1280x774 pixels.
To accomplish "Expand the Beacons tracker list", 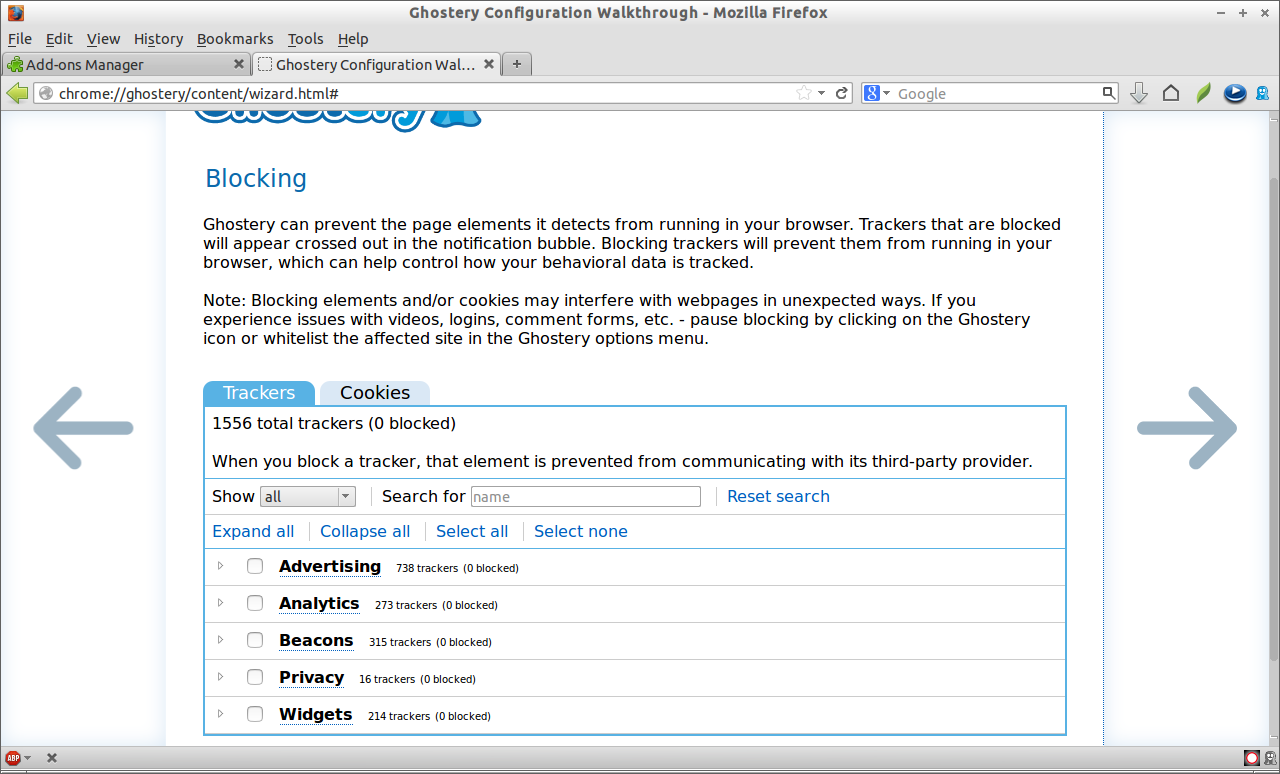I will pyautogui.click(x=221, y=640).
